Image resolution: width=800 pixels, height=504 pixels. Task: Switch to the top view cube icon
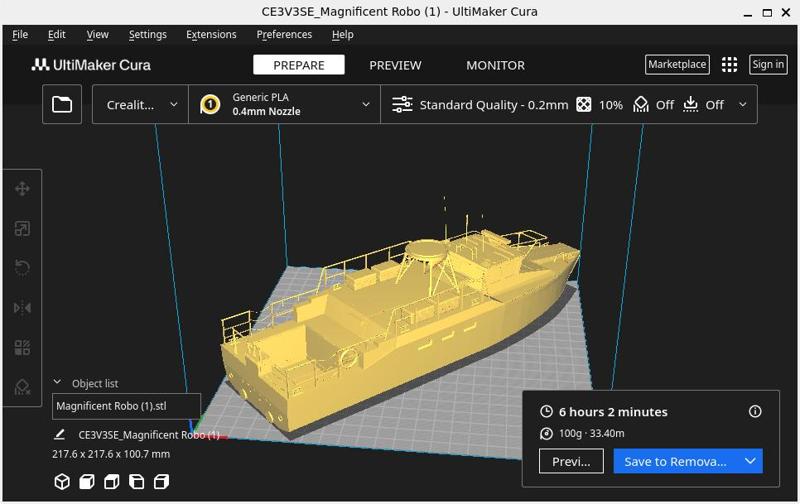coord(112,482)
